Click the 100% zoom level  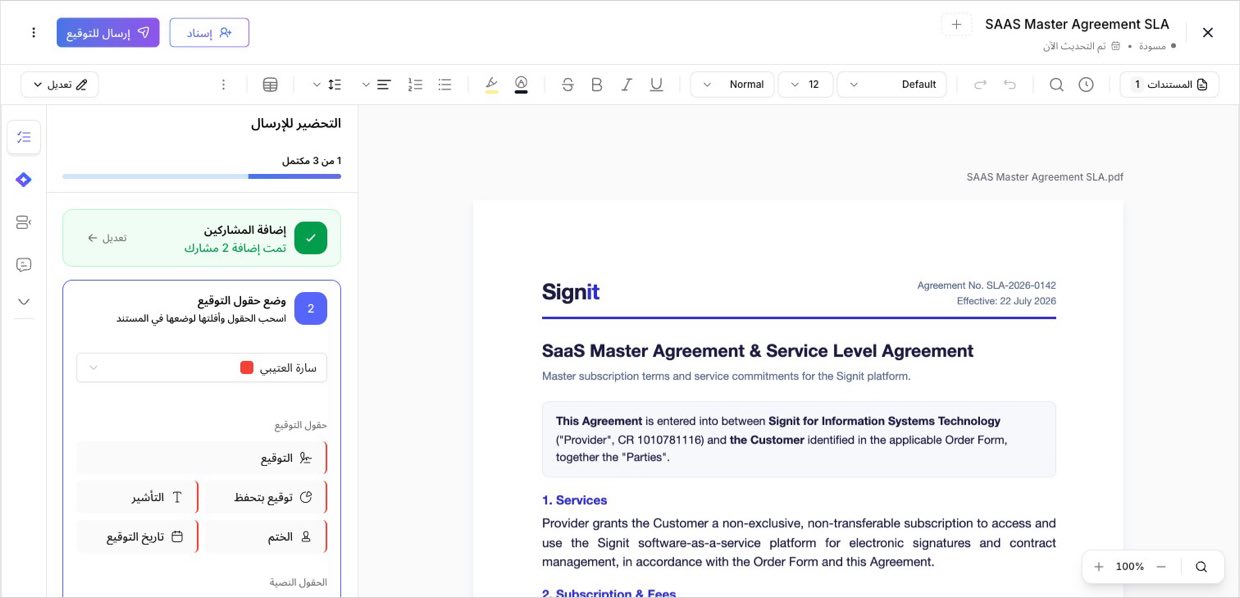1130,567
